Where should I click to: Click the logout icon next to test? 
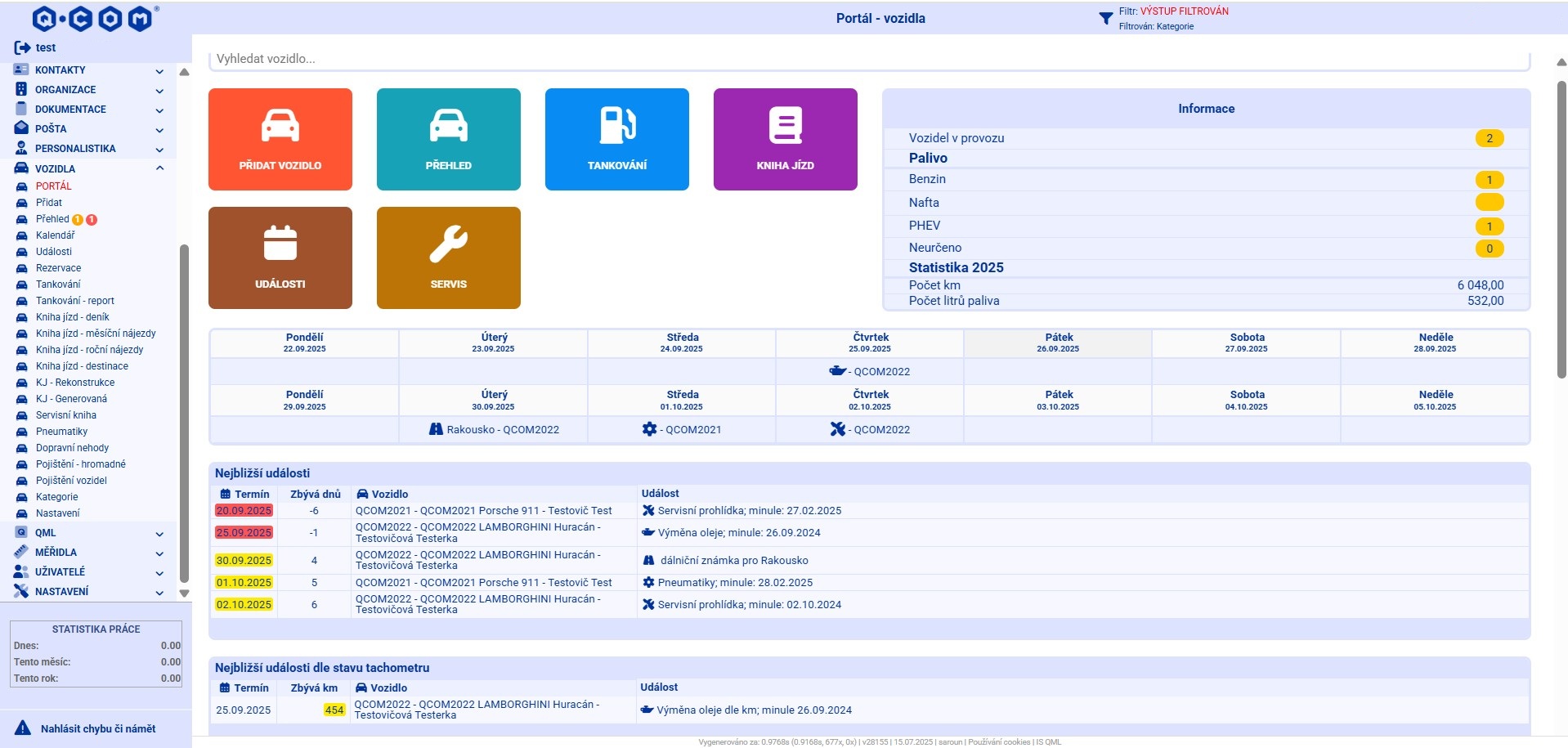(22, 48)
